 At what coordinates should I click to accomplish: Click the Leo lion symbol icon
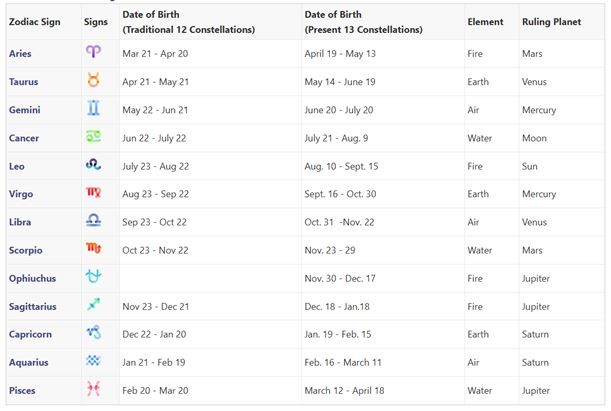(93, 165)
